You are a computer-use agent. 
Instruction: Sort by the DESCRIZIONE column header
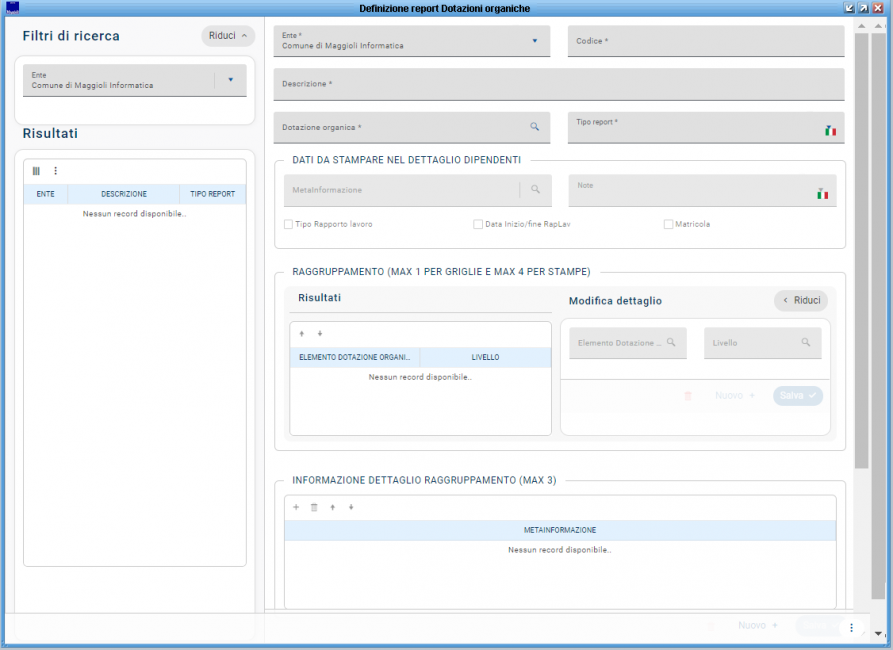tap(123, 194)
